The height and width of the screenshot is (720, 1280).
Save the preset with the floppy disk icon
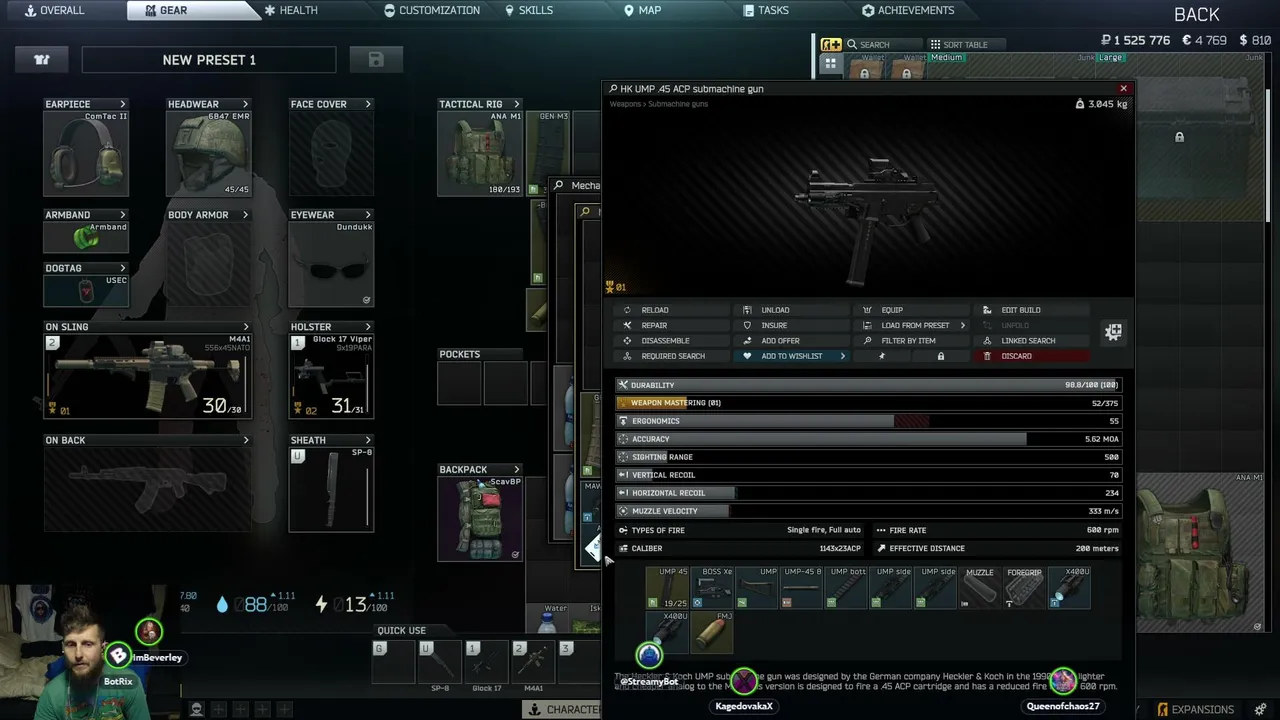[x=376, y=60]
